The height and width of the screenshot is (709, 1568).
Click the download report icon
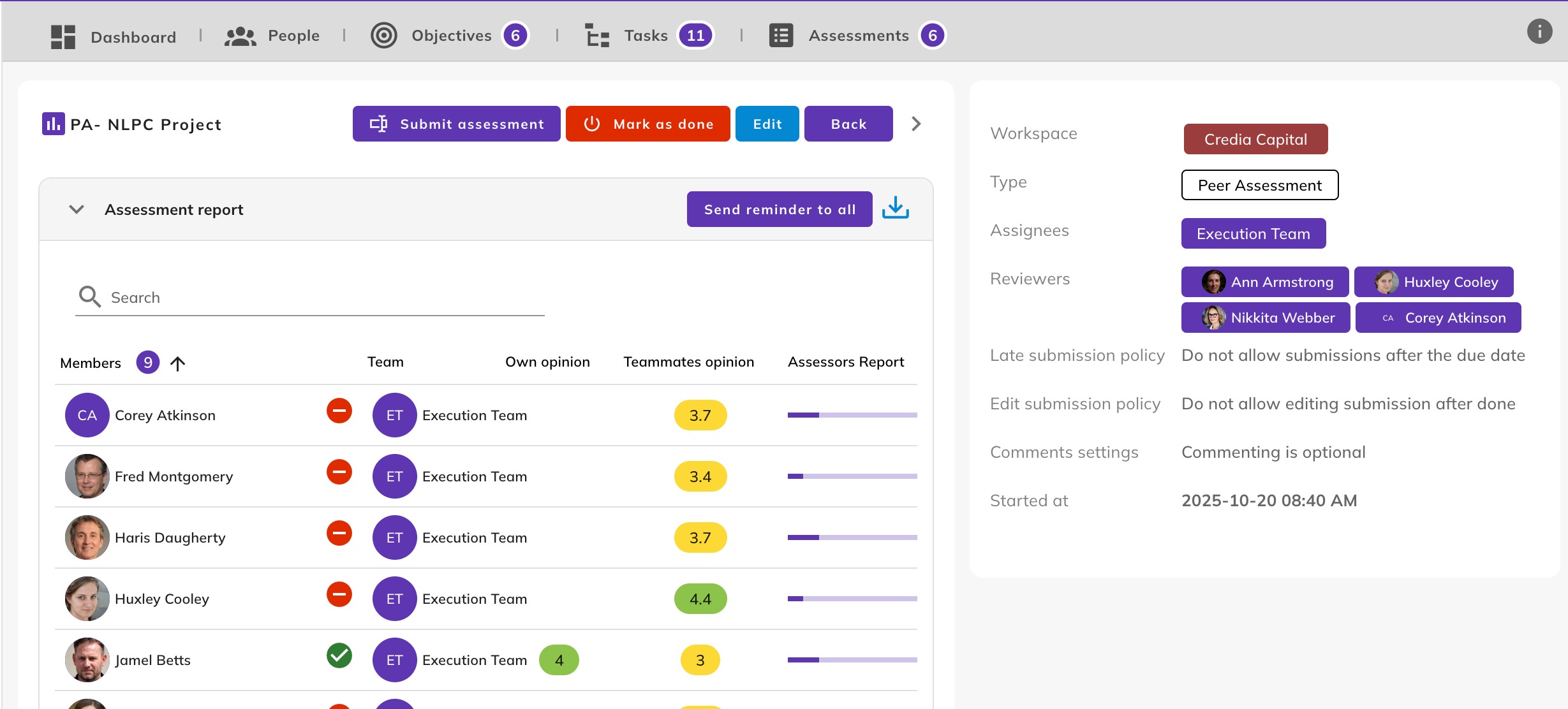pos(895,208)
